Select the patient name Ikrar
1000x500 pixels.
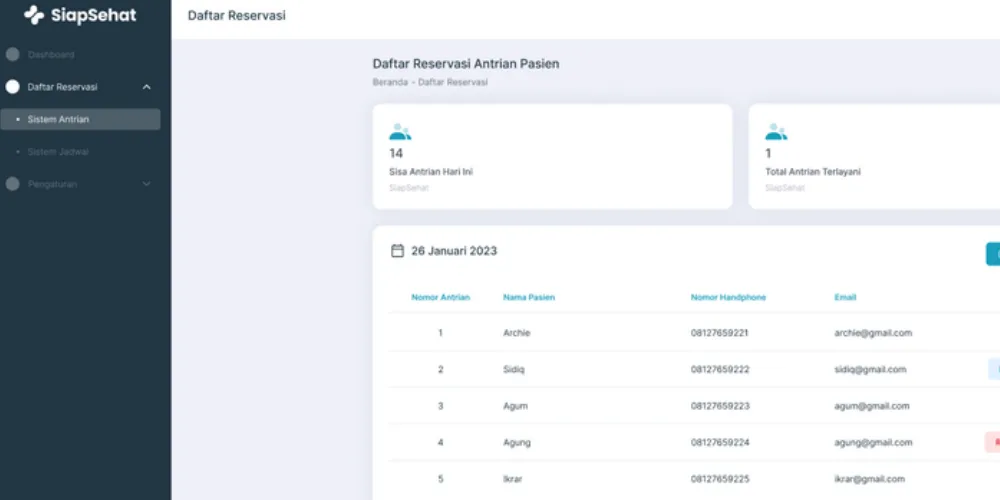tap(512, 479)
